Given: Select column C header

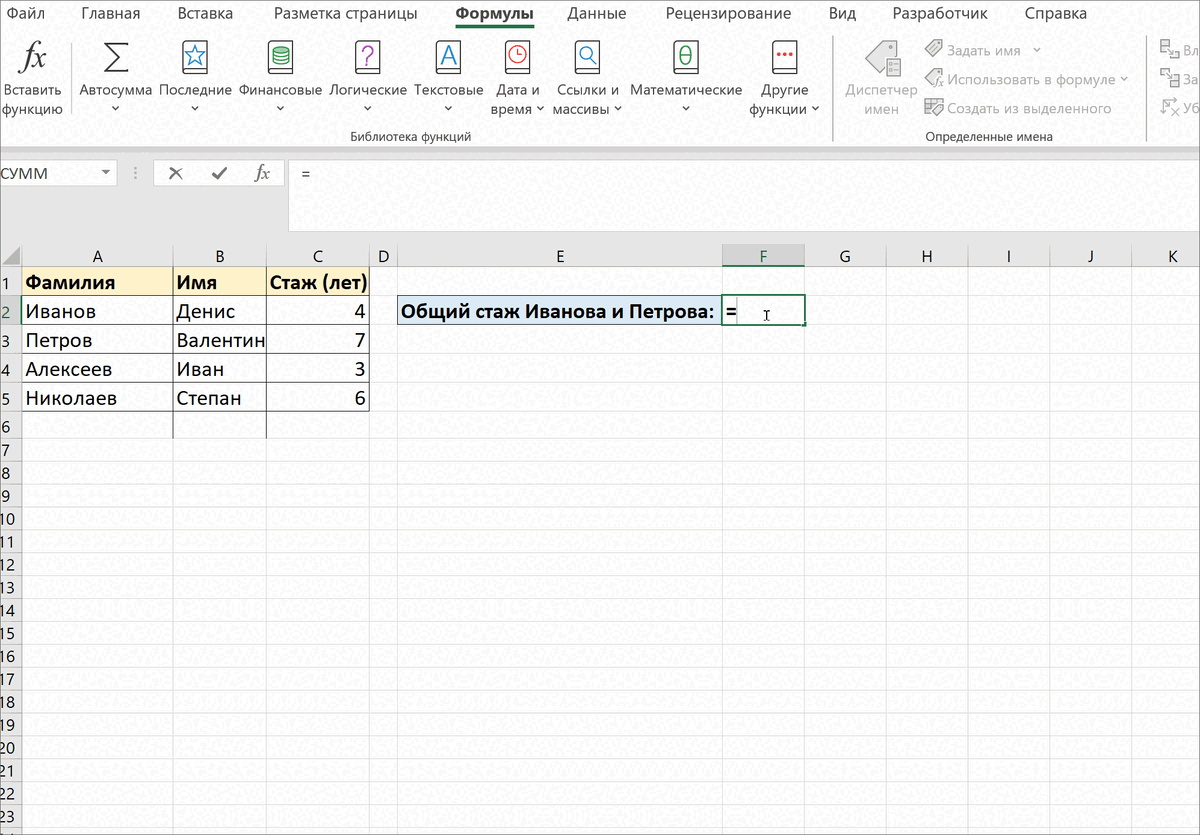Looking at the screenshot, I should [x=318, y=257].
